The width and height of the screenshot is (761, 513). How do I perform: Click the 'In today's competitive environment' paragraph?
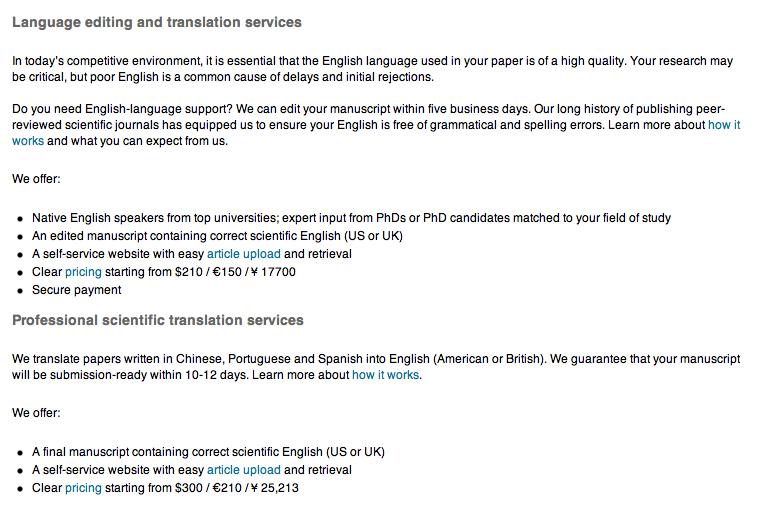point(200,61)
